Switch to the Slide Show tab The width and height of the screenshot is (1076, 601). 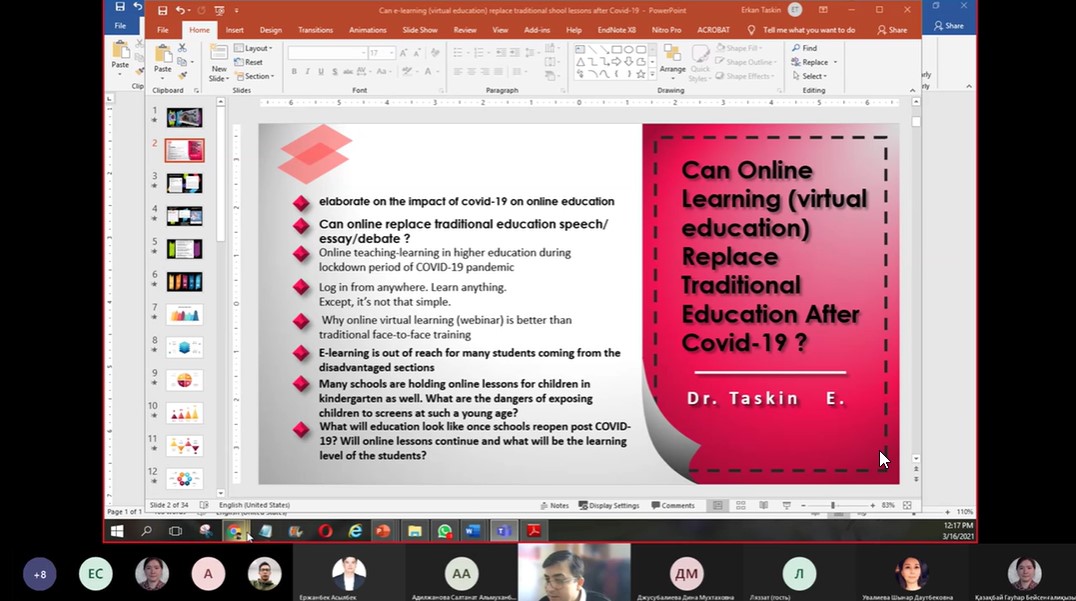coord(420,30)
